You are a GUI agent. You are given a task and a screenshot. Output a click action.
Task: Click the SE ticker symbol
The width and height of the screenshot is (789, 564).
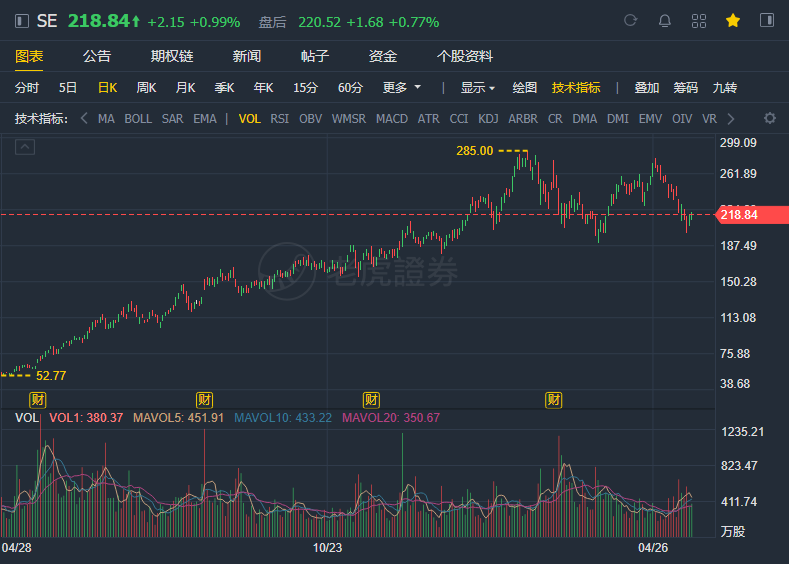click(47, 21)
